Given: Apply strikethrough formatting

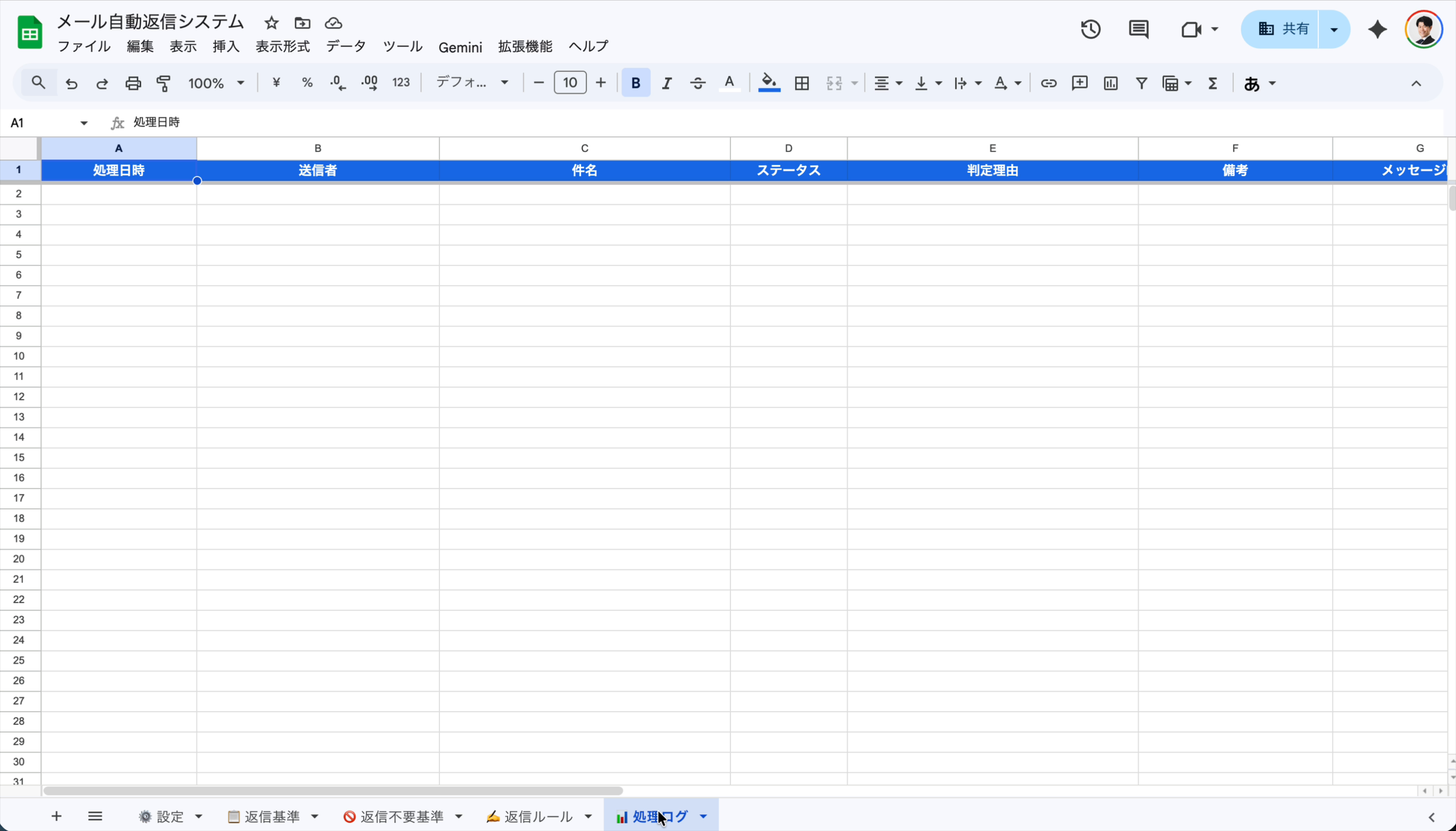Looking at the screenshot, I should point(697,83).
